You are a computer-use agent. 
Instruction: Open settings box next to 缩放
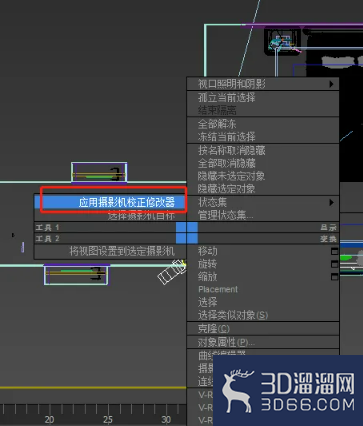(x=334, y=277)
